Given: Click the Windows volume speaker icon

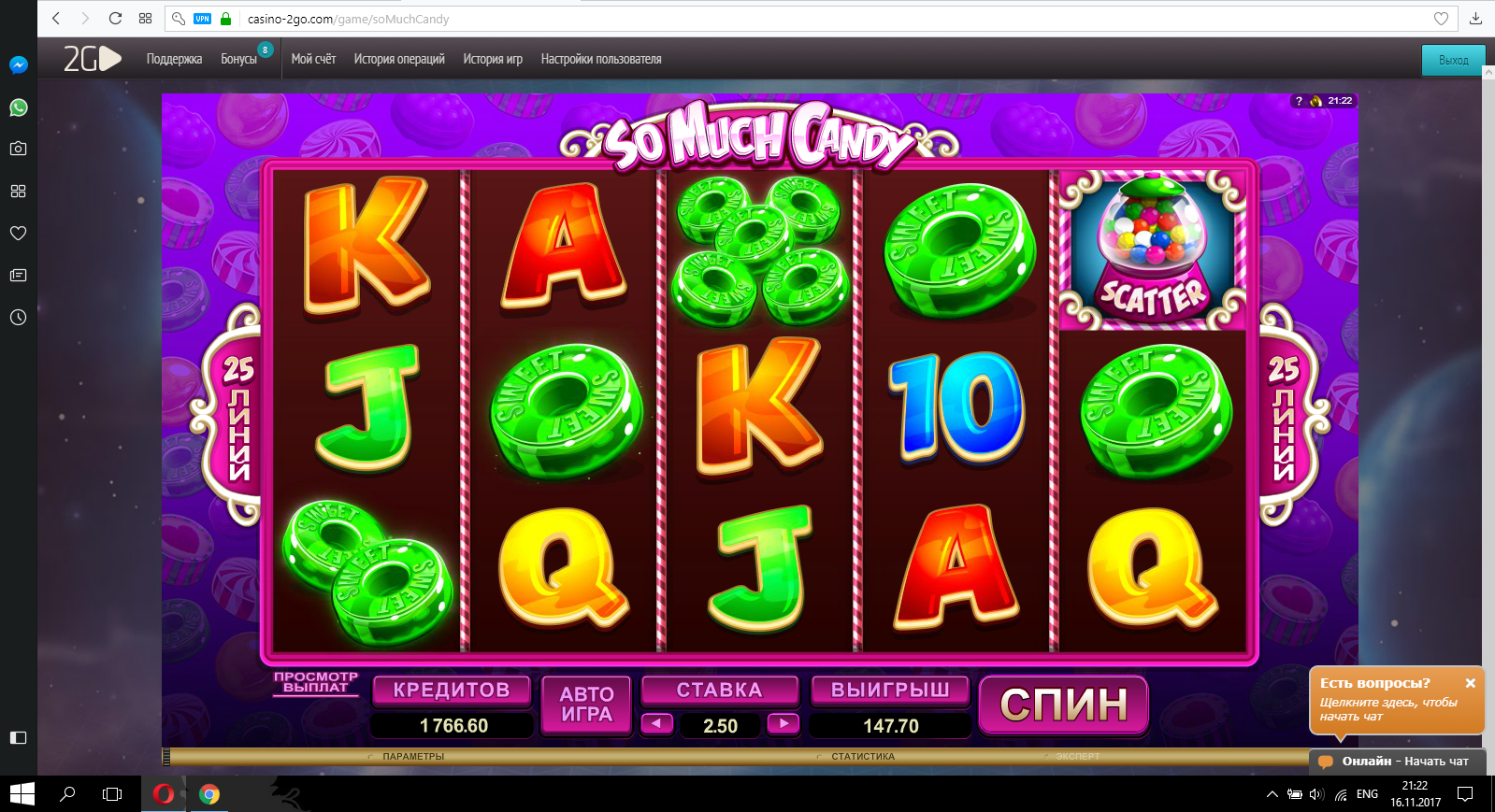Looking at the screenshot, I should (1316, 794).
